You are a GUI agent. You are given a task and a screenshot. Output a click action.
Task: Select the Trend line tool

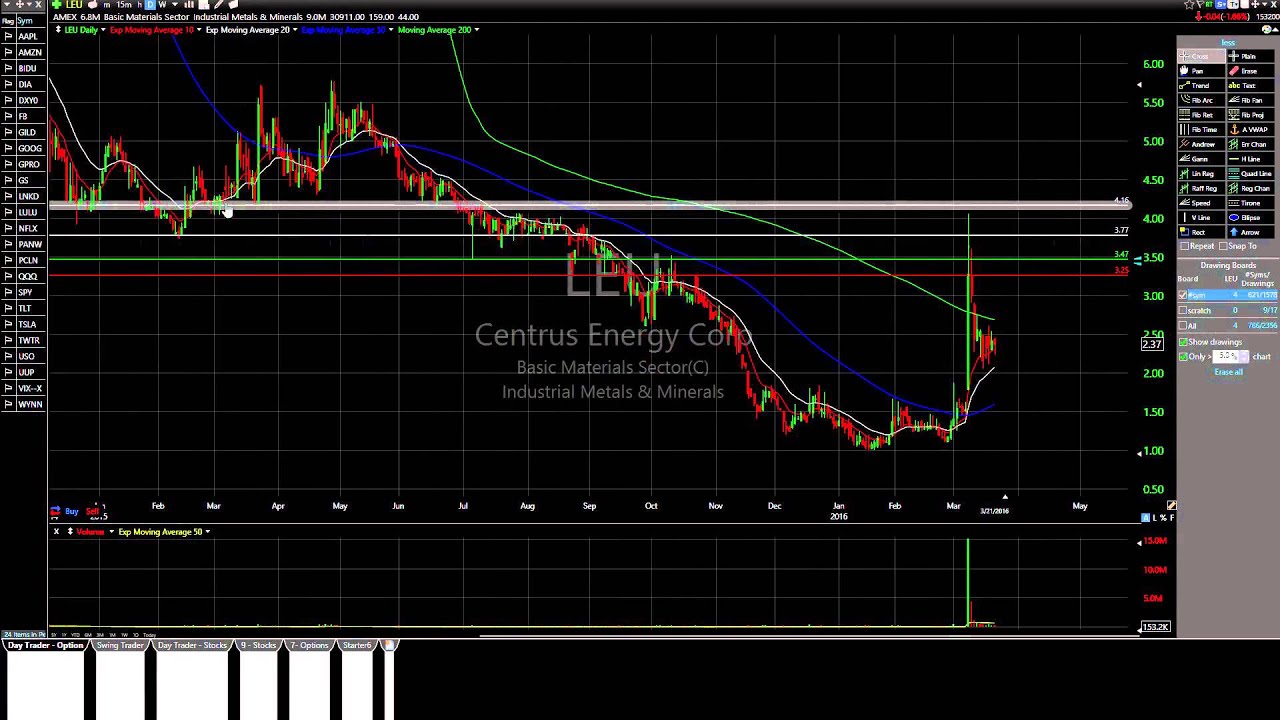(x=1203, y=86)
